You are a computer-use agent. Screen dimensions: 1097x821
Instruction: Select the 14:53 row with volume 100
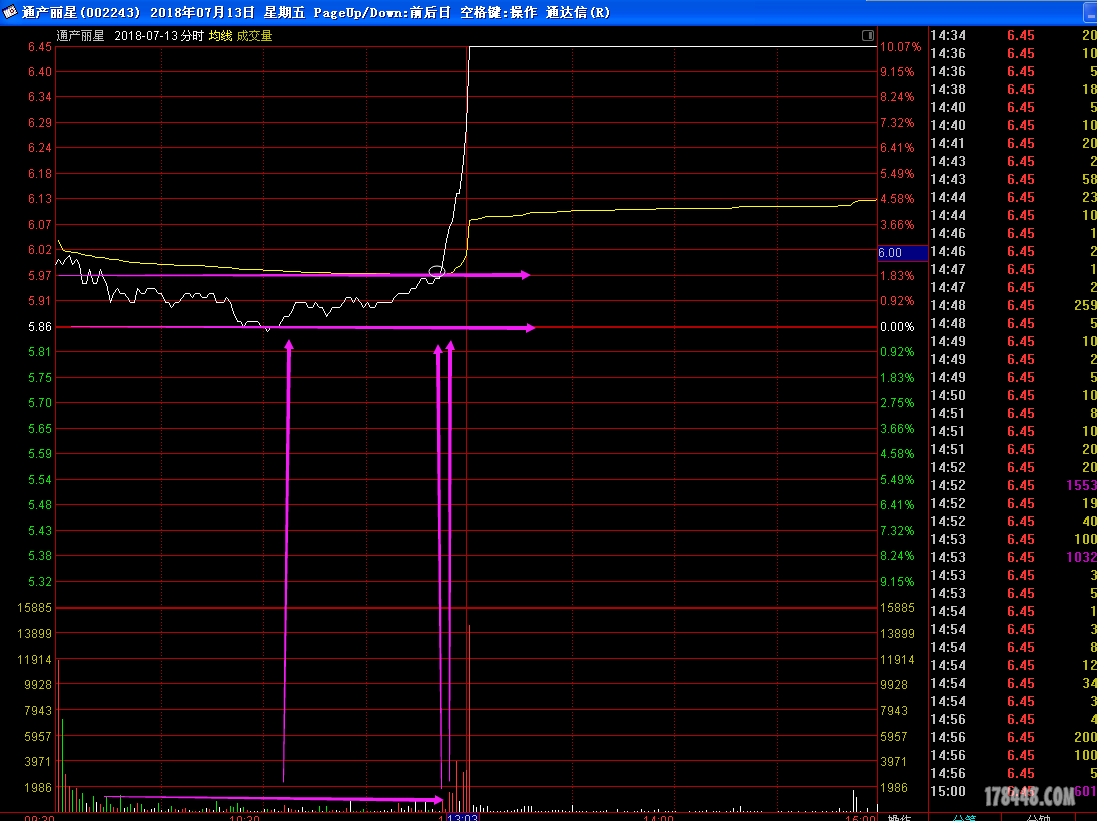tap(1013, 539)
